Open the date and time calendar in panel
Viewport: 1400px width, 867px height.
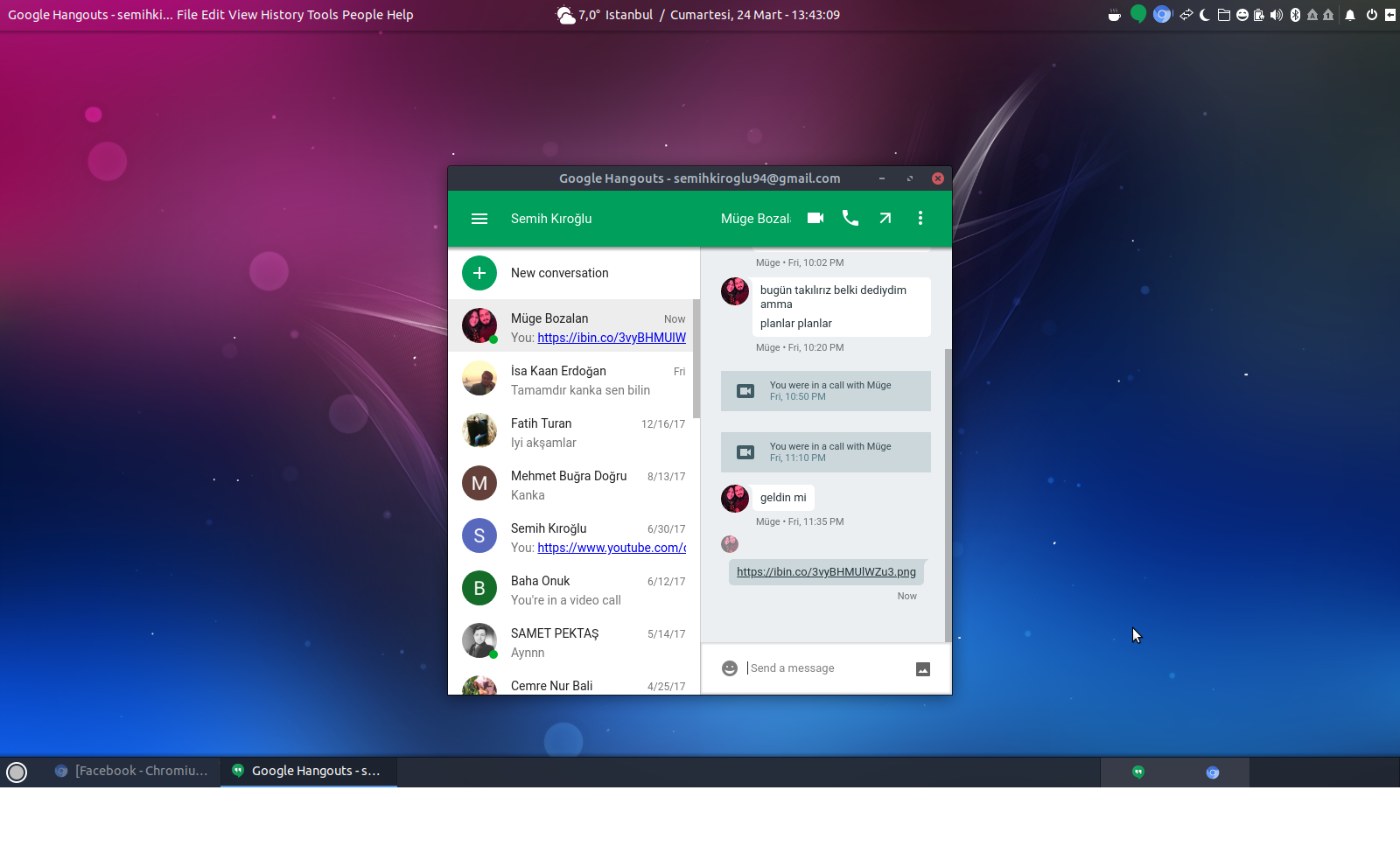pyautogui.click(x=755, y=15)
